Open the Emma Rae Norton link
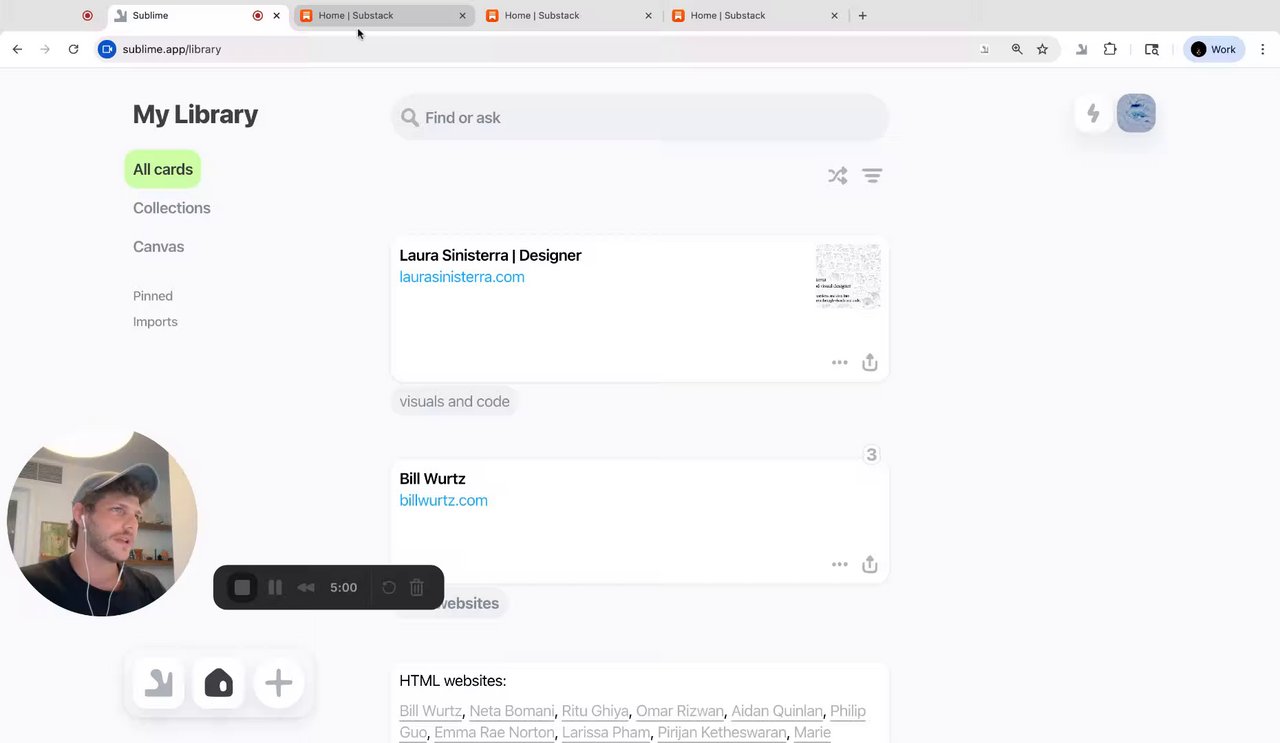Viewport: 1280px width, 743px height. 494,733
